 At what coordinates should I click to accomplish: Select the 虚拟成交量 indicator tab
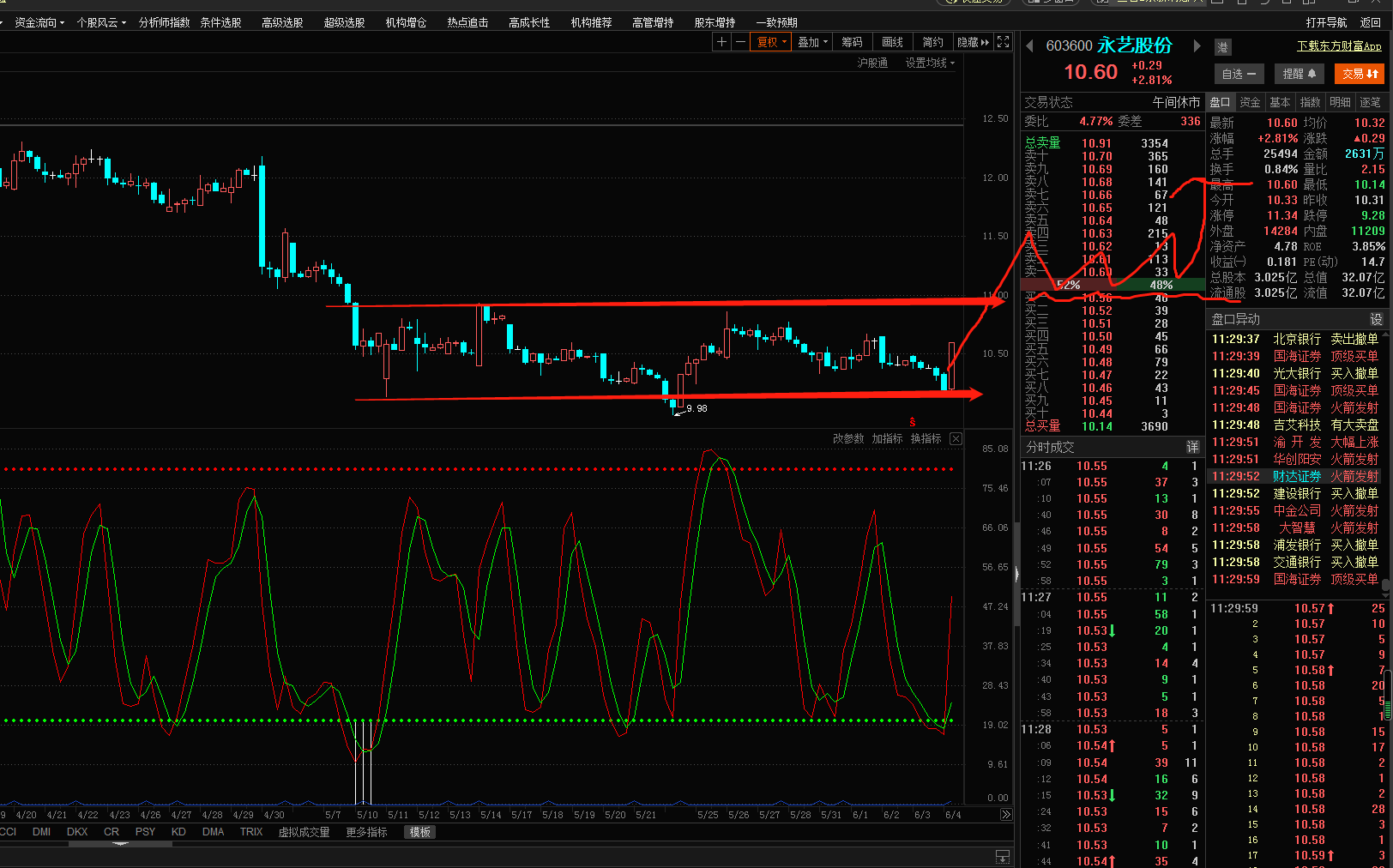point(304,832)
